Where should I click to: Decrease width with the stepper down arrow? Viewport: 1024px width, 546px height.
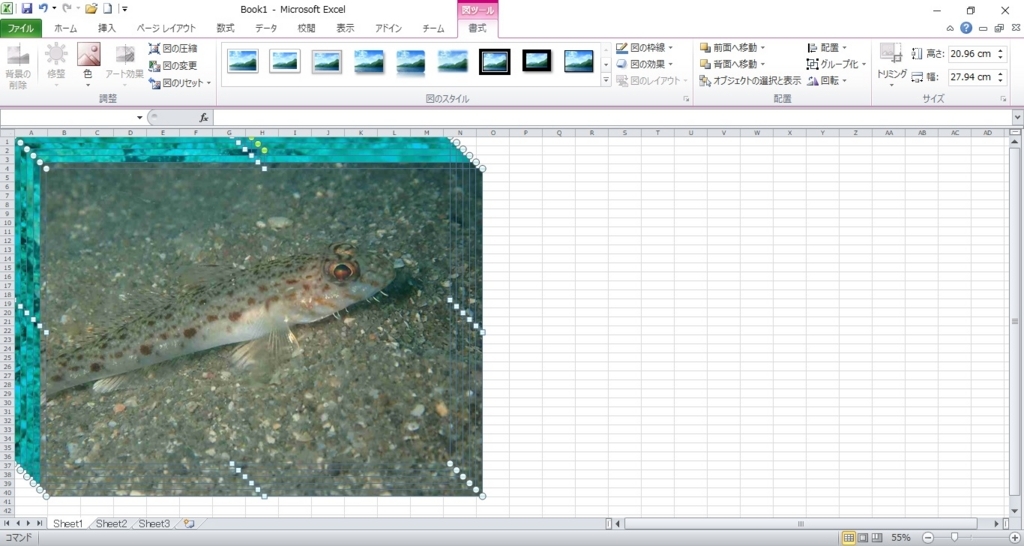coord(1000,81)
